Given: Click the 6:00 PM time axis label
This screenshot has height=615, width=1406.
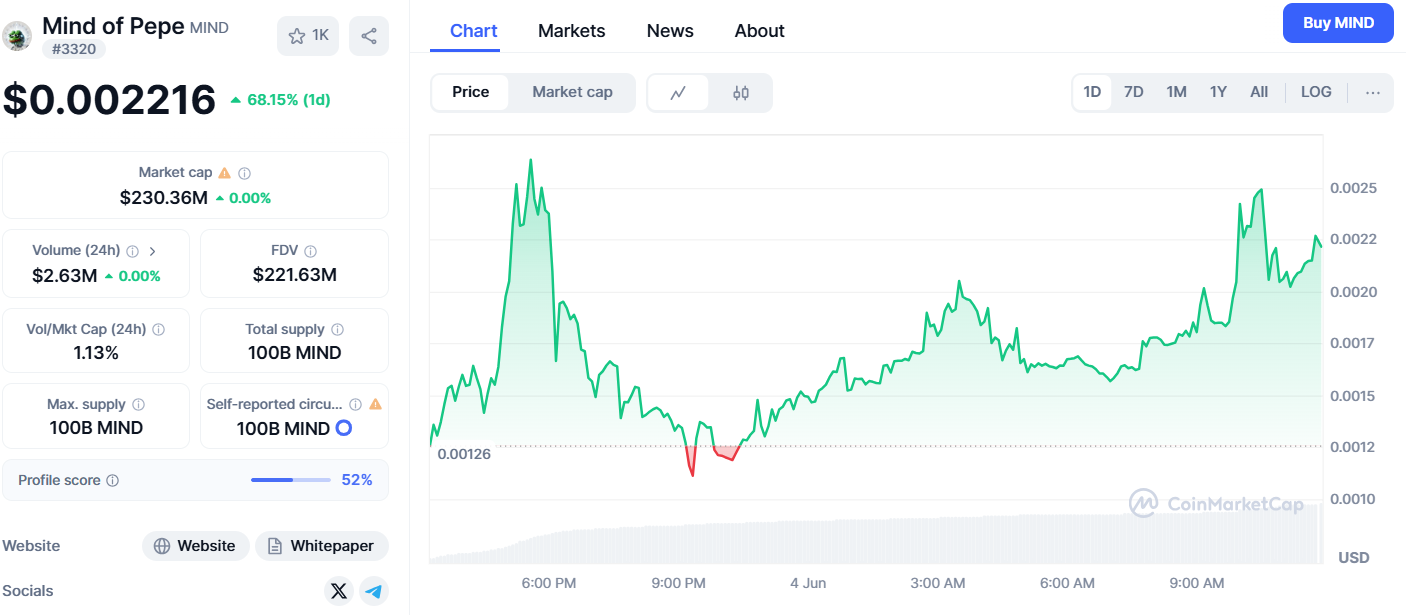Looking at the screenshot, I should [x=549, y=583].
